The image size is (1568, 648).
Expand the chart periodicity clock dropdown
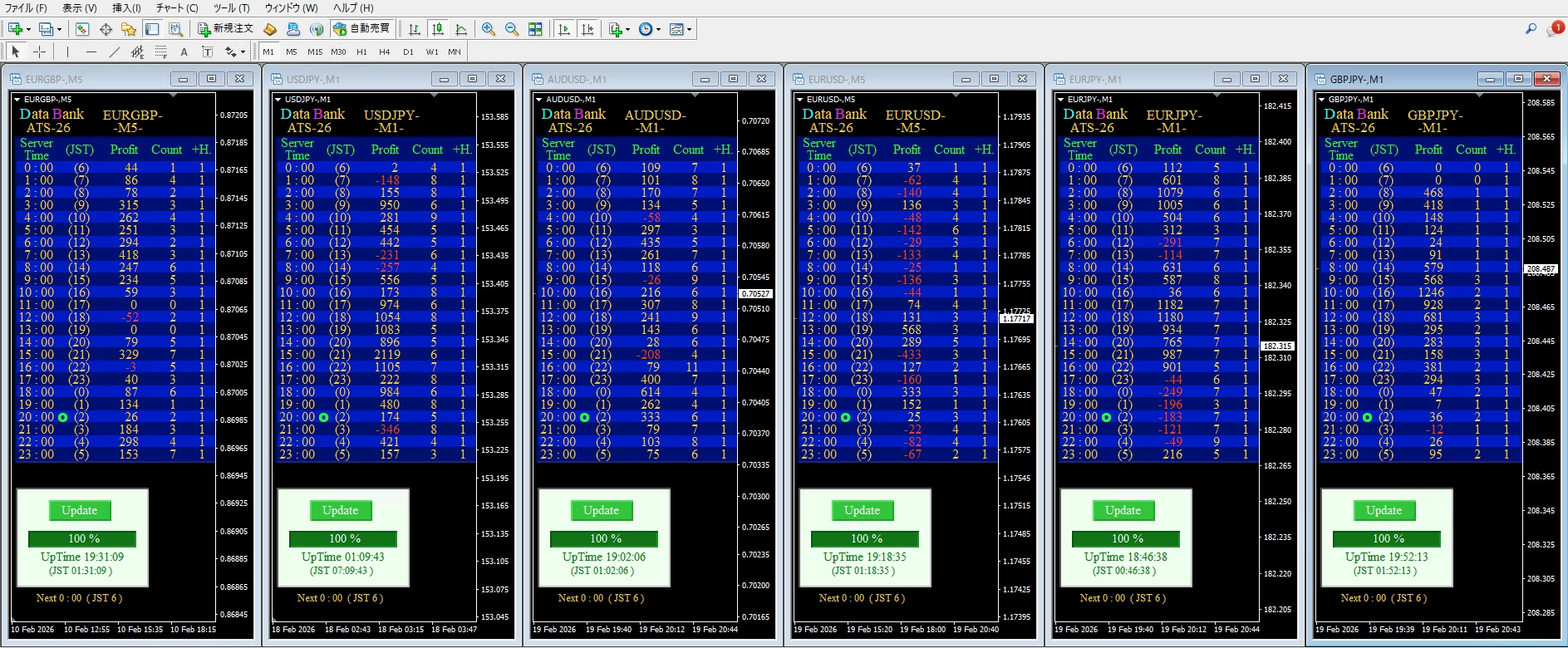pos(658,30)
